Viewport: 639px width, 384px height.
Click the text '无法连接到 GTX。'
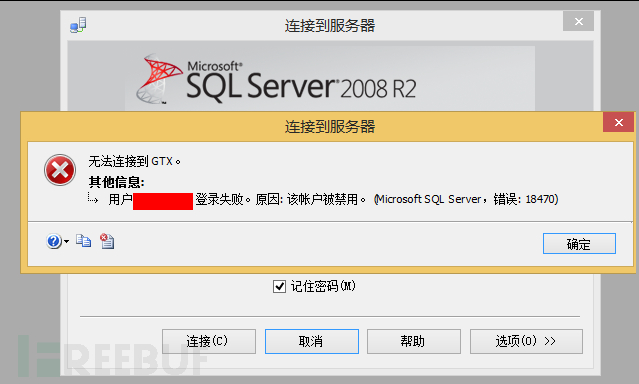click(134, 161)
